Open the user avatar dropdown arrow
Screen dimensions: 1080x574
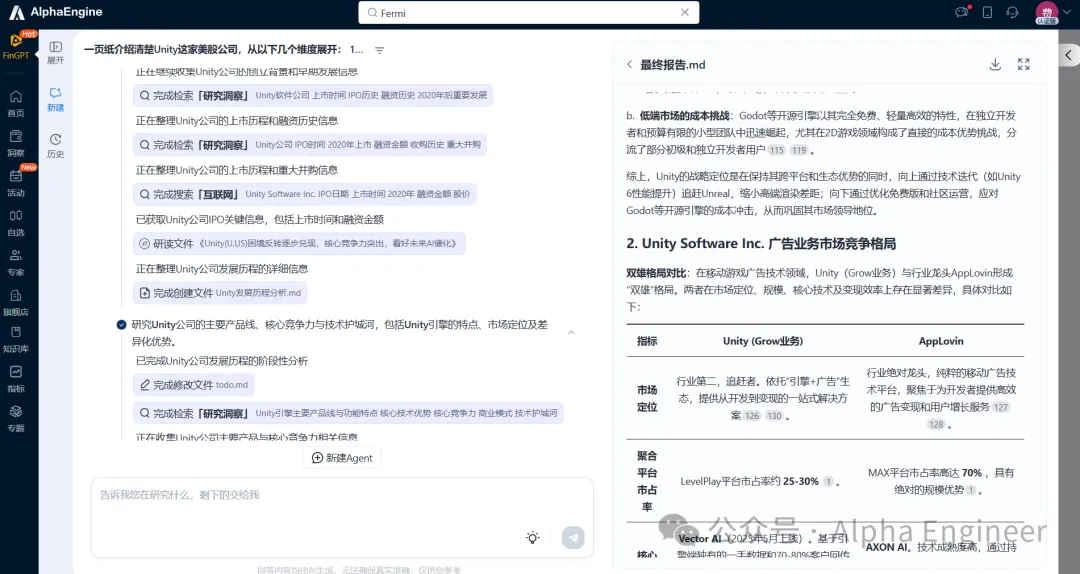[x=1068, y=13]
